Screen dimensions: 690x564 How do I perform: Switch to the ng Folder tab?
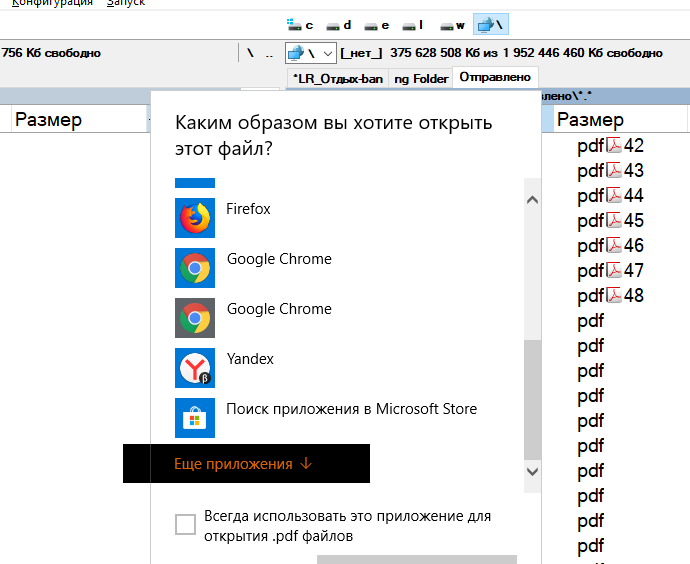pos(421,79)
